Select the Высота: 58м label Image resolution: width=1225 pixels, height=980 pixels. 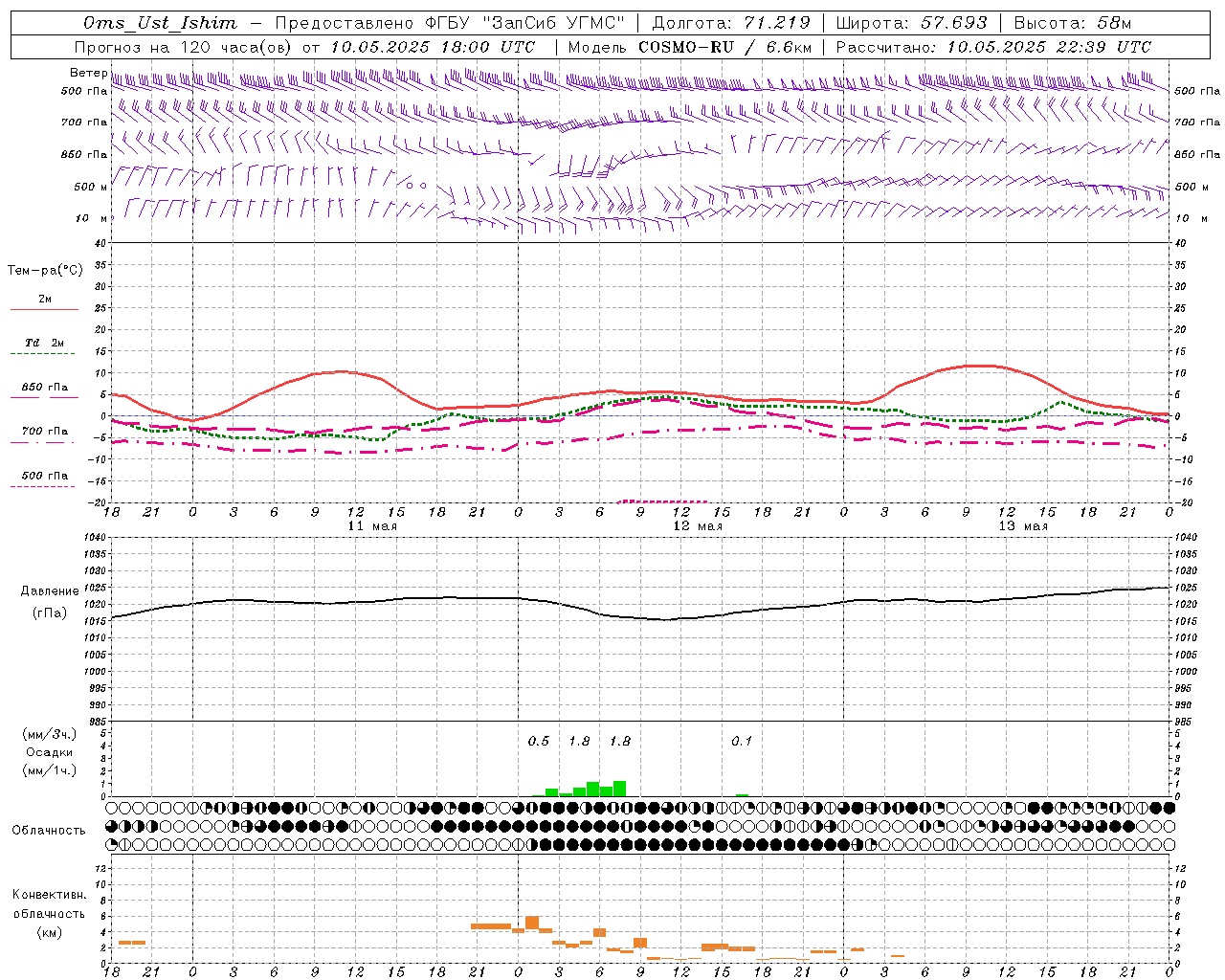(1073, 23)
